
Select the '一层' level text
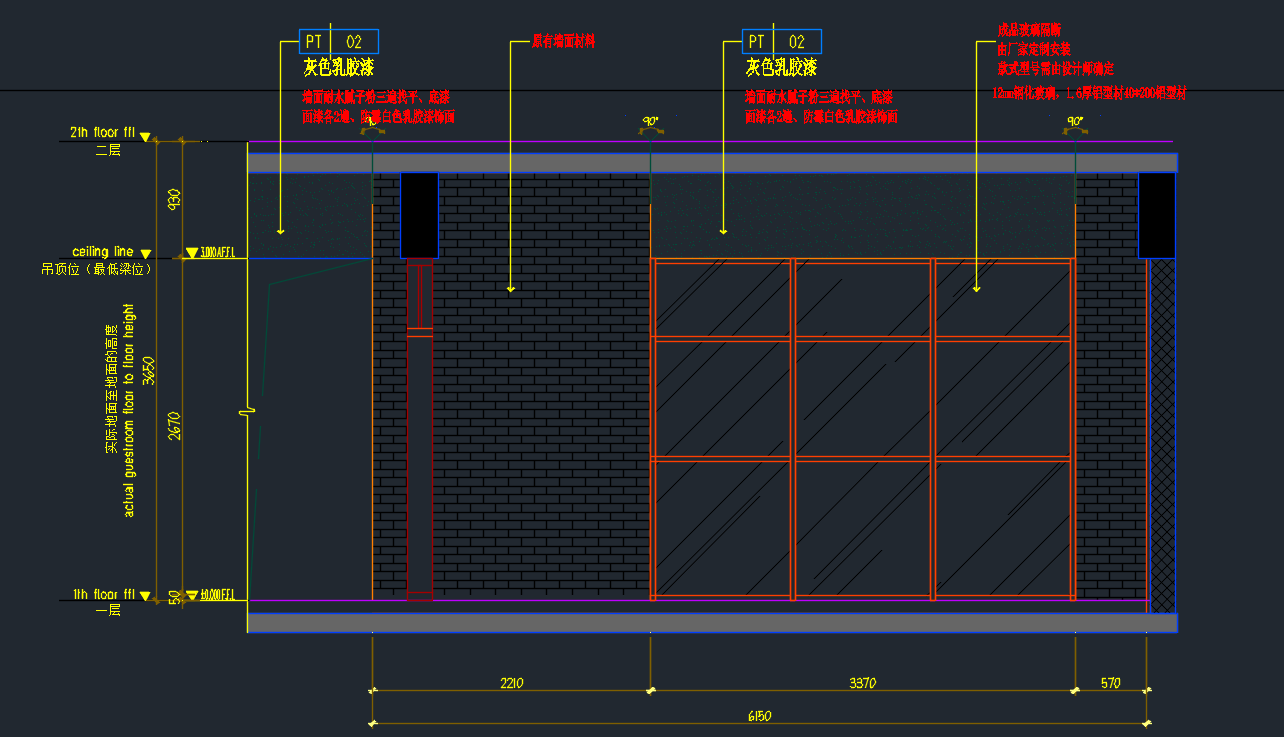click(x=107, y=609)
